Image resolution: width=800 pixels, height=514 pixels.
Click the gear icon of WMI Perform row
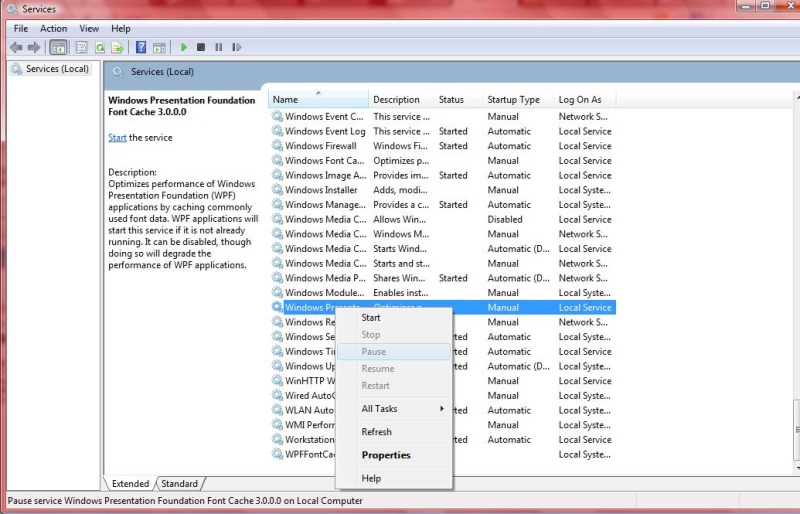pyautogui.click(x=277, y=424)
